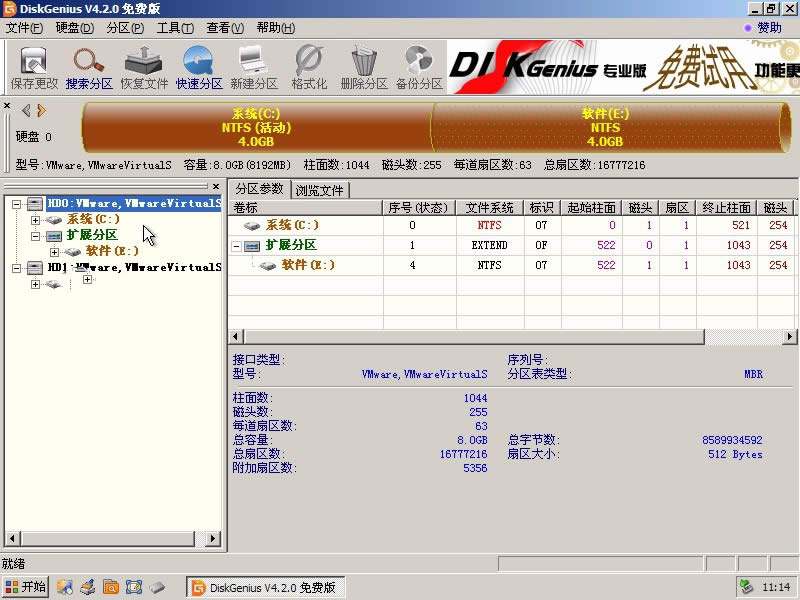Click the 赞助 link
Viewport: 800px width, 600px height.
[x=768, y=27]
